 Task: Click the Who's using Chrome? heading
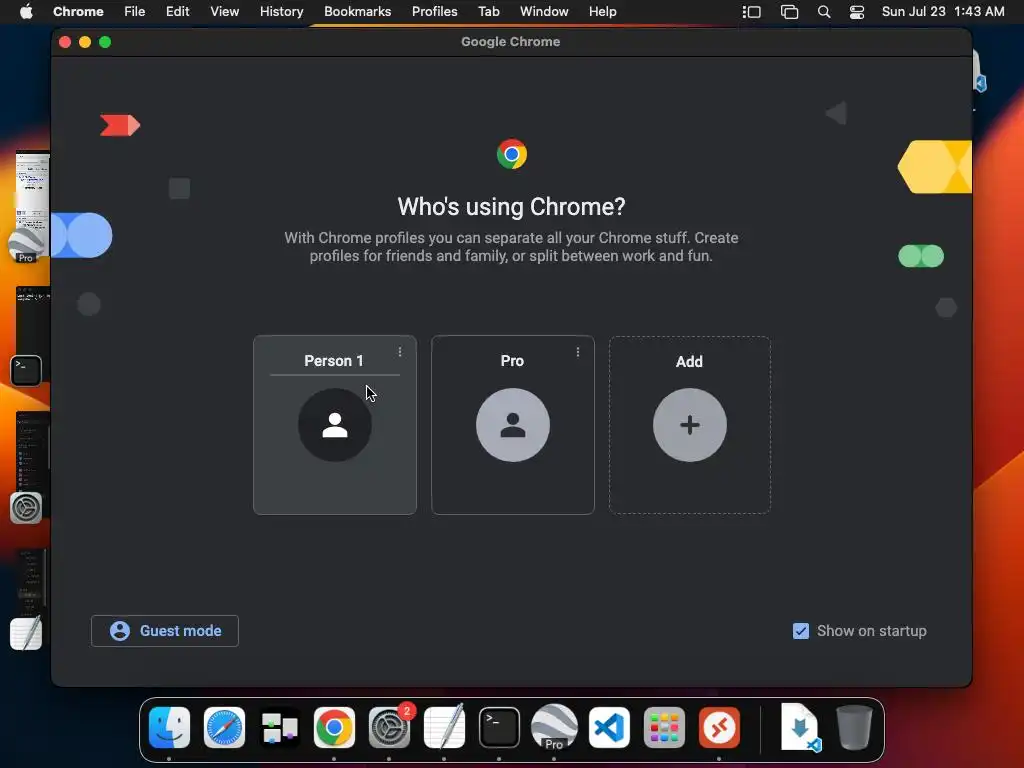tap(511, 207)
